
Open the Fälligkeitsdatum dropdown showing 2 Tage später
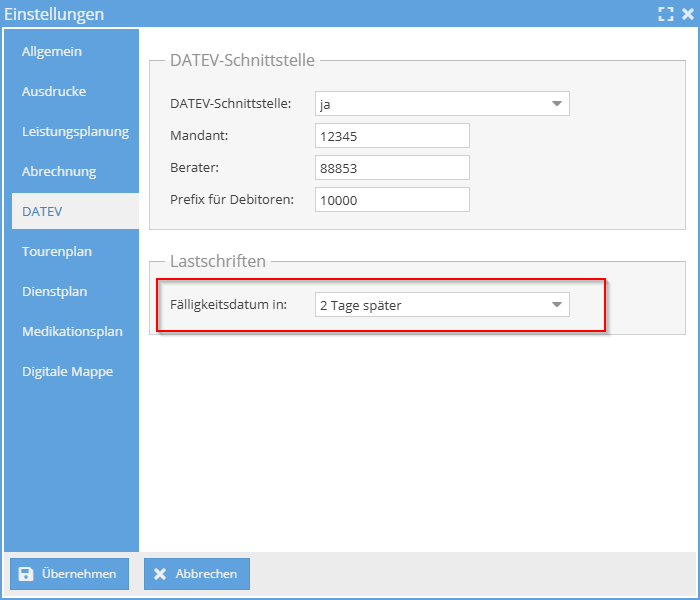pyautogui.click(x=441, y=305)
